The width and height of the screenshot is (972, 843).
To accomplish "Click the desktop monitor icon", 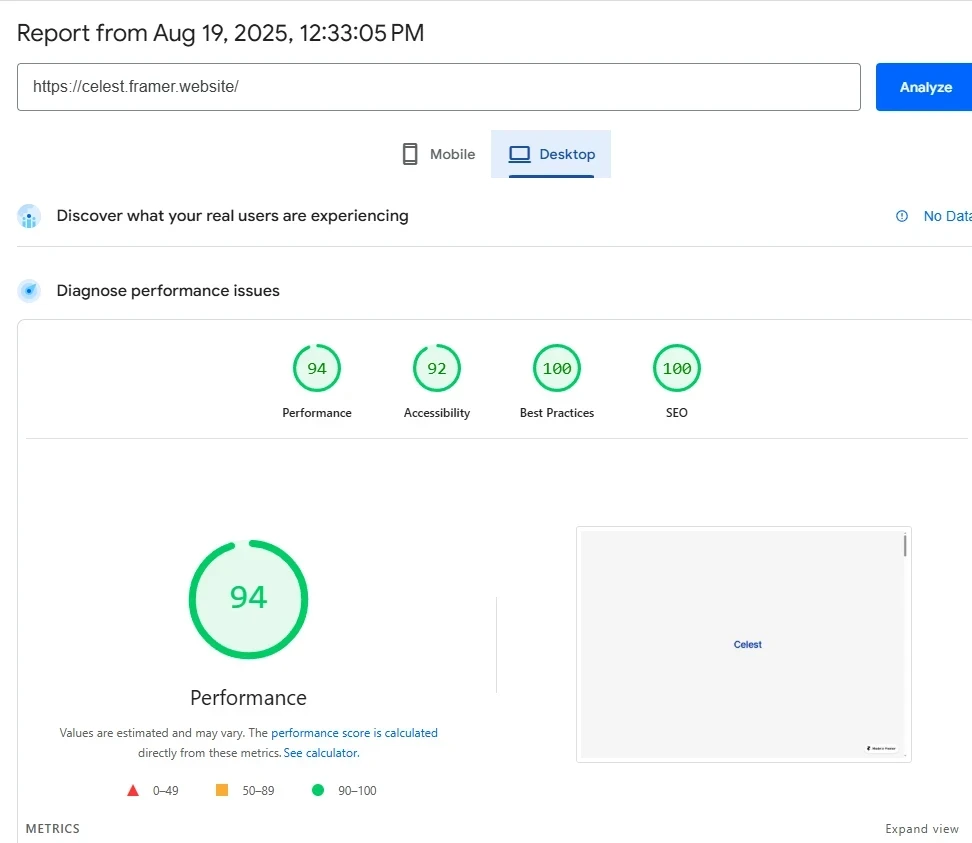I will (x=519, y=154).
